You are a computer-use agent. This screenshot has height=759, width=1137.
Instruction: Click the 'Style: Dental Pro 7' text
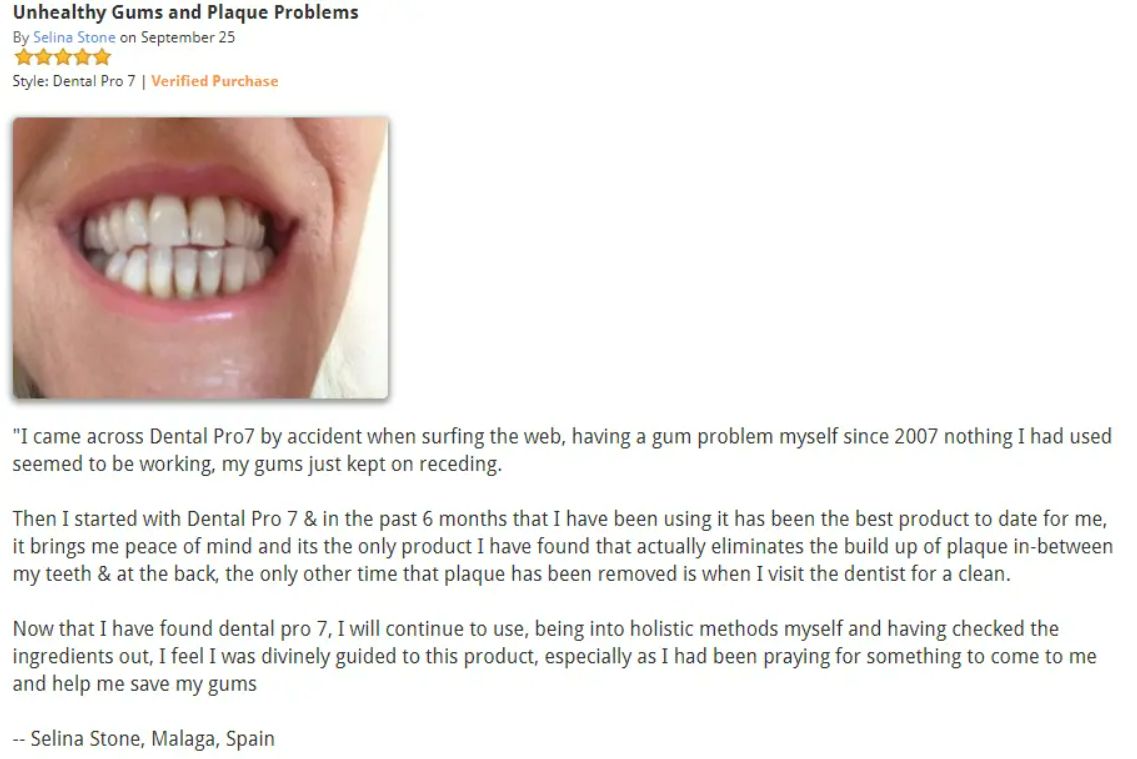tap(74, 81)
